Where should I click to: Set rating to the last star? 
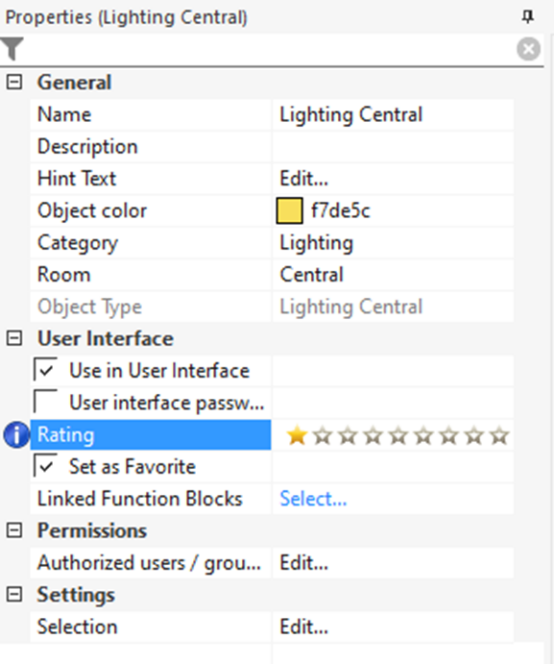(500, 436)
